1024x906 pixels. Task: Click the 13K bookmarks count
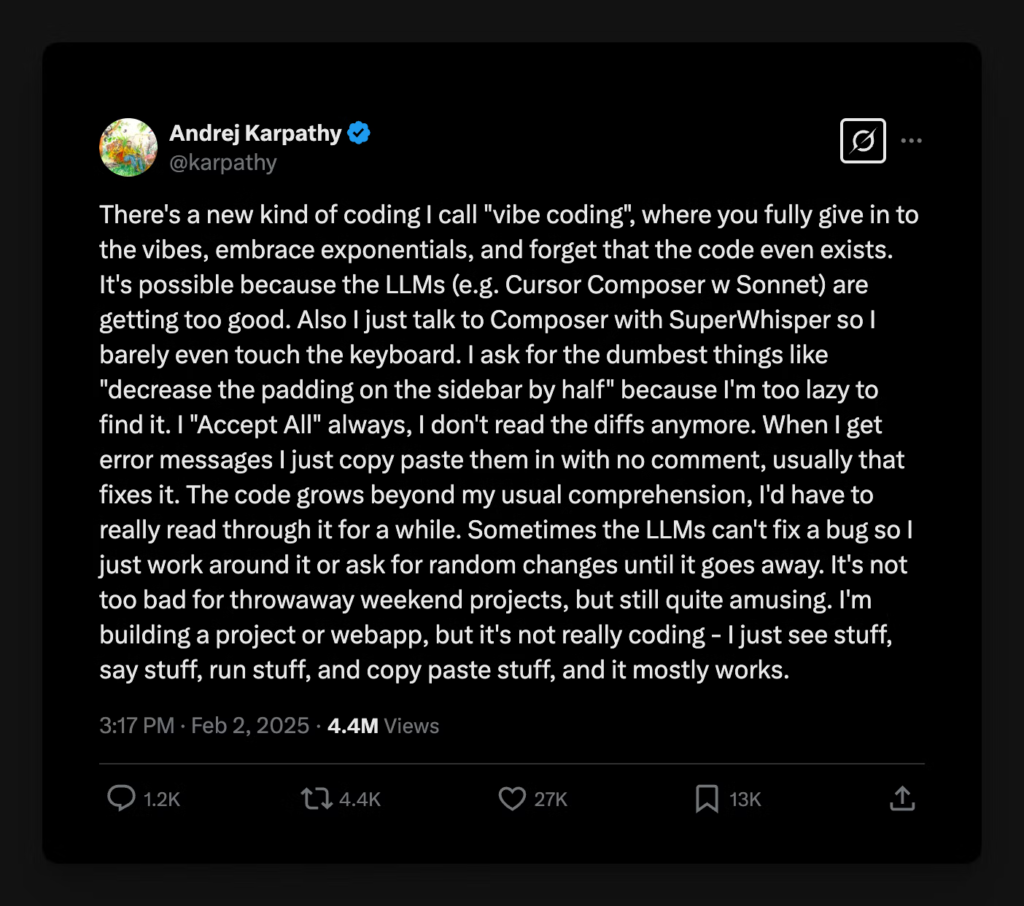[x=745, y=799]
